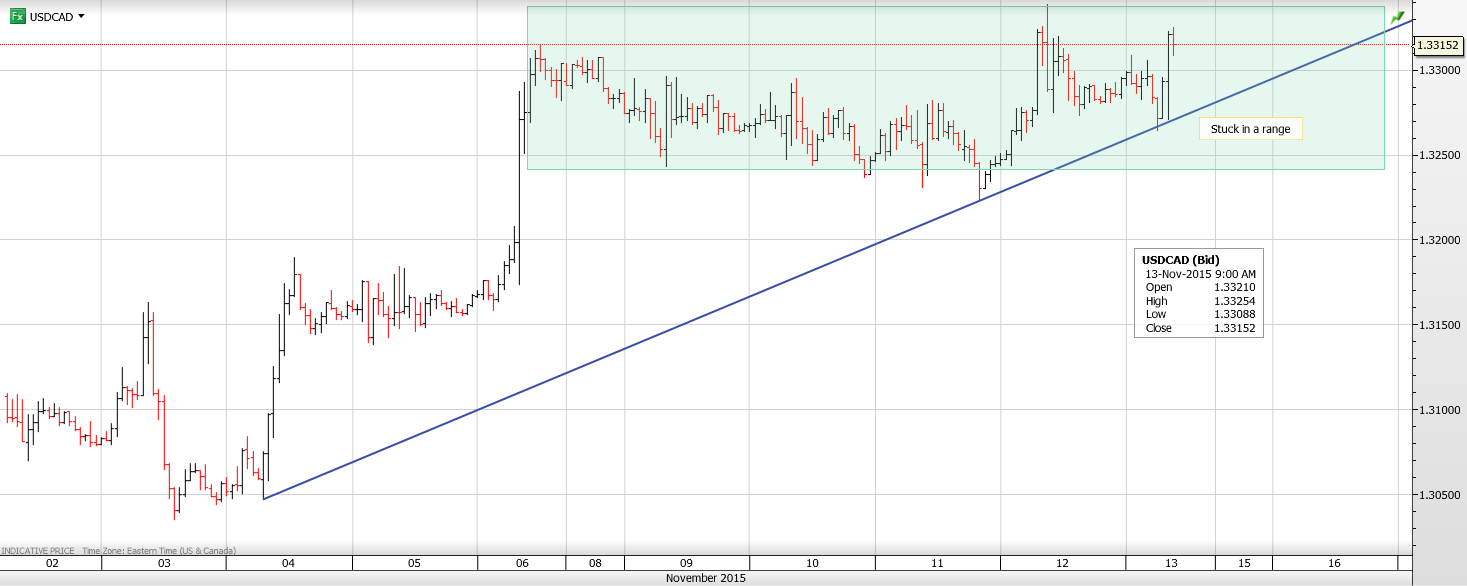Click the INDICATIVE PRICE label

37,550
